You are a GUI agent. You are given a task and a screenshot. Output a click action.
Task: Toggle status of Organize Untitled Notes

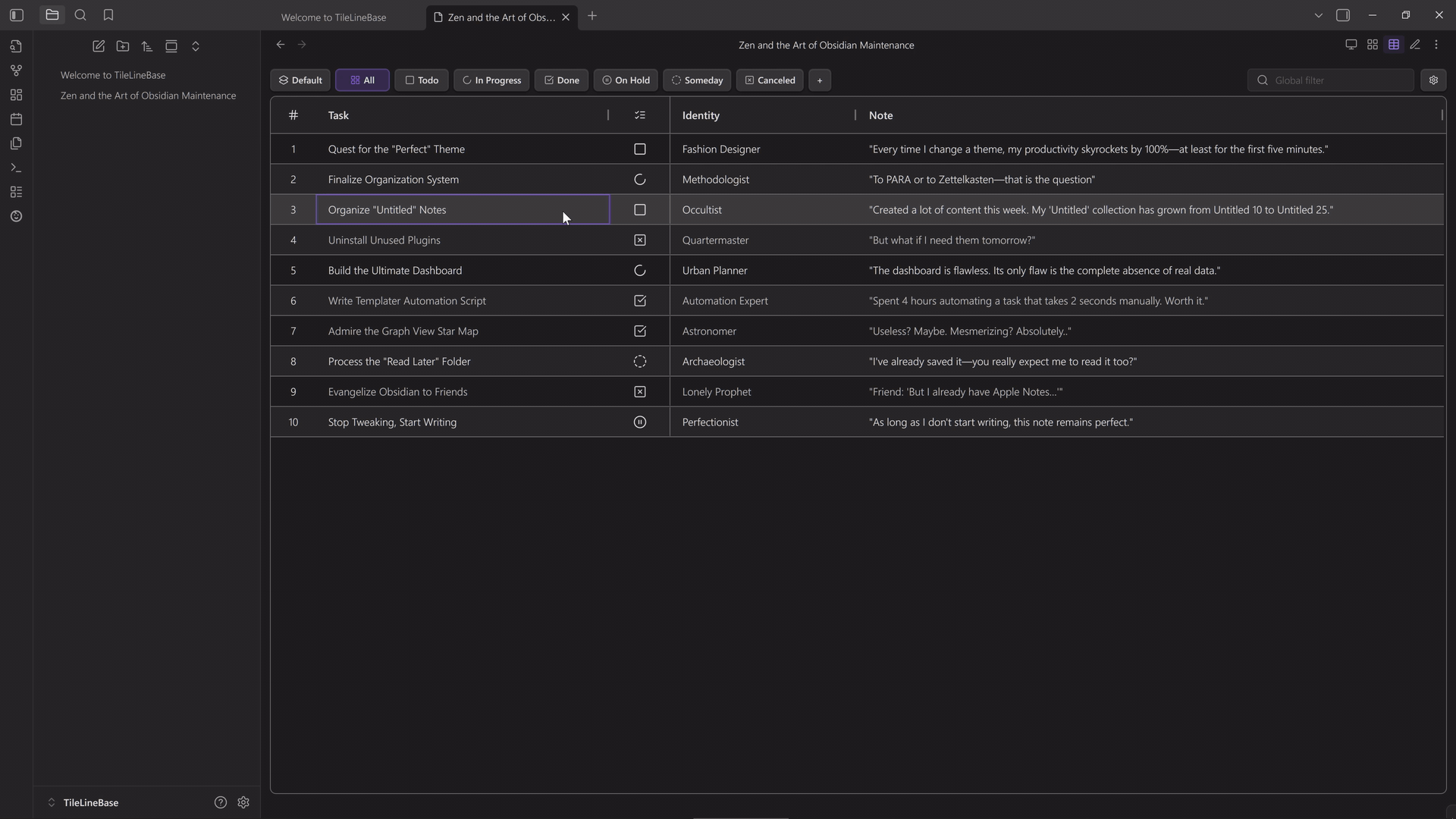coord(640,210)
